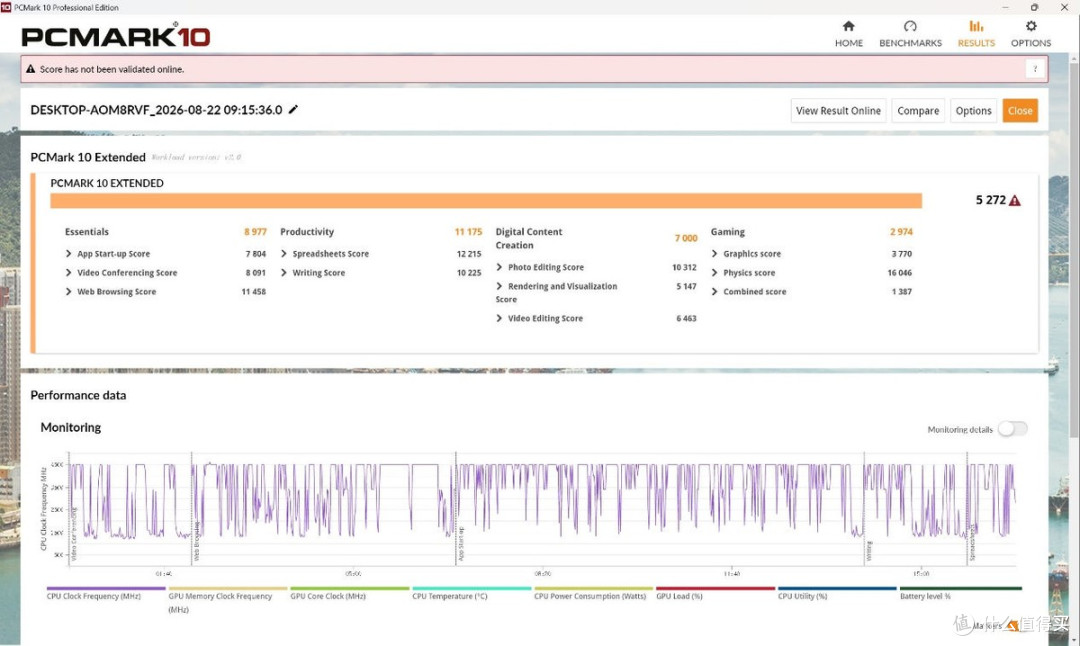
Task: Select the CPU Clock Frequency (MHz) legend entry
Action: (106, 594)
